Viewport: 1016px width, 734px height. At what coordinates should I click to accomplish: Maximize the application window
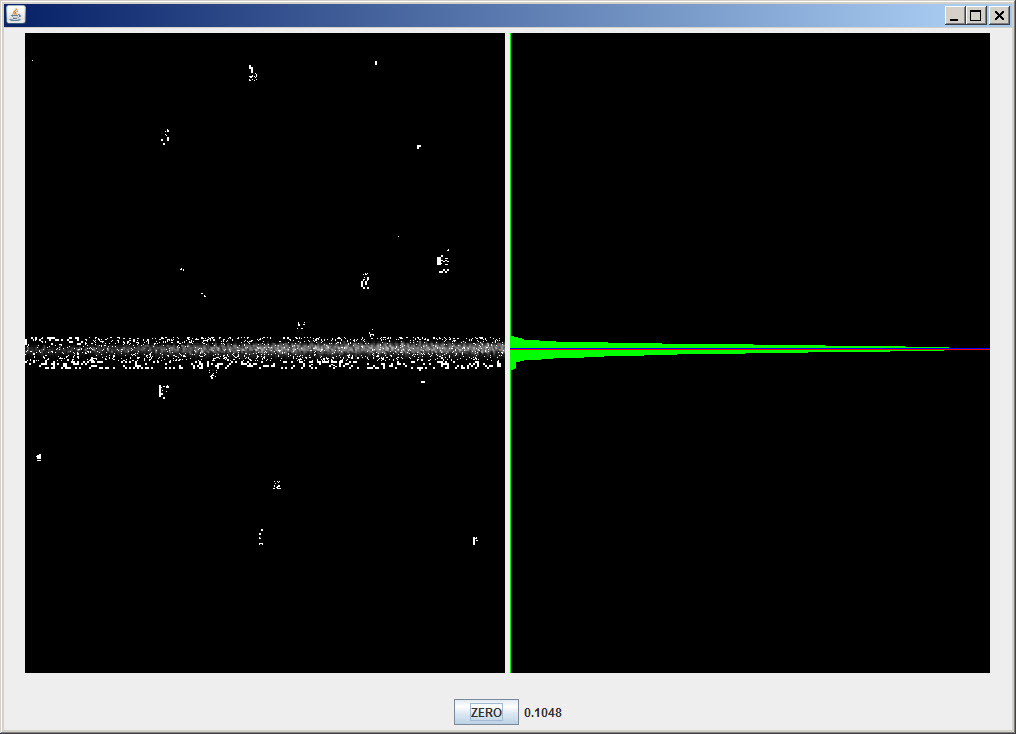(976, 16)
